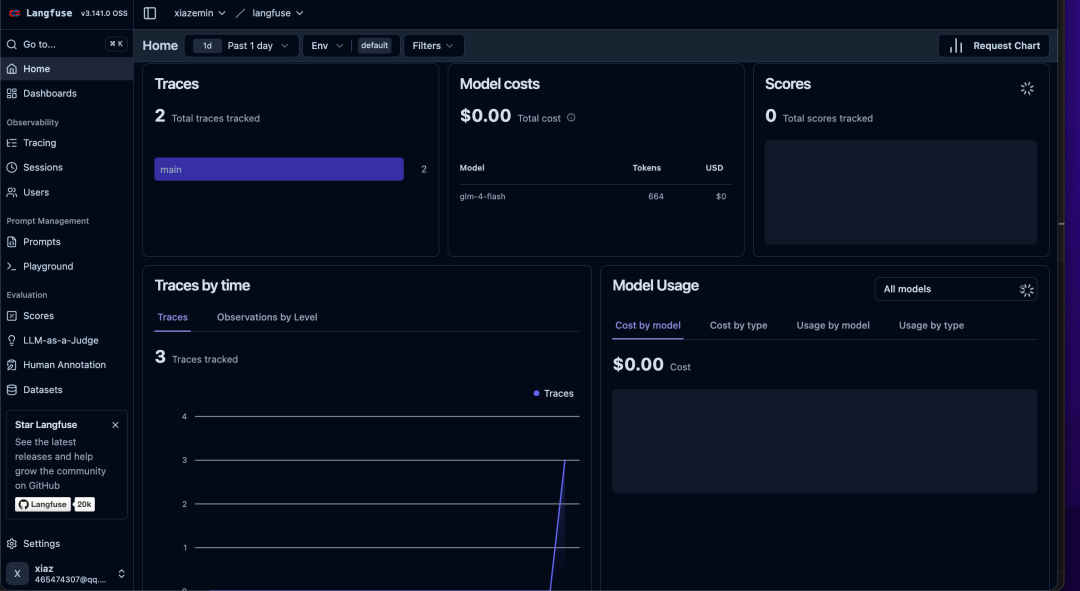1080x591 pixels.
Task: Select the 1d quick range badge
Action: 207,45
